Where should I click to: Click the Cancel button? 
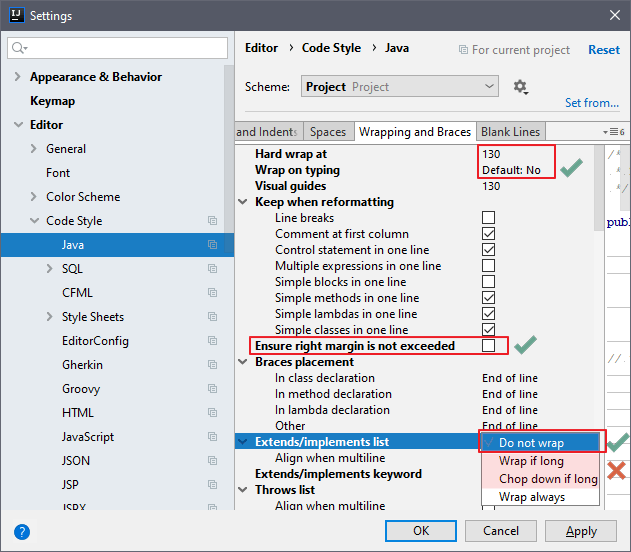point(501,531)
